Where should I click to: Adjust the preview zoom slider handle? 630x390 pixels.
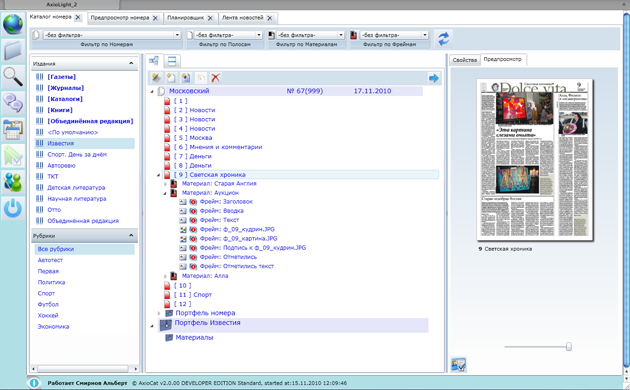pyautogui.click(x=569, y=347)
